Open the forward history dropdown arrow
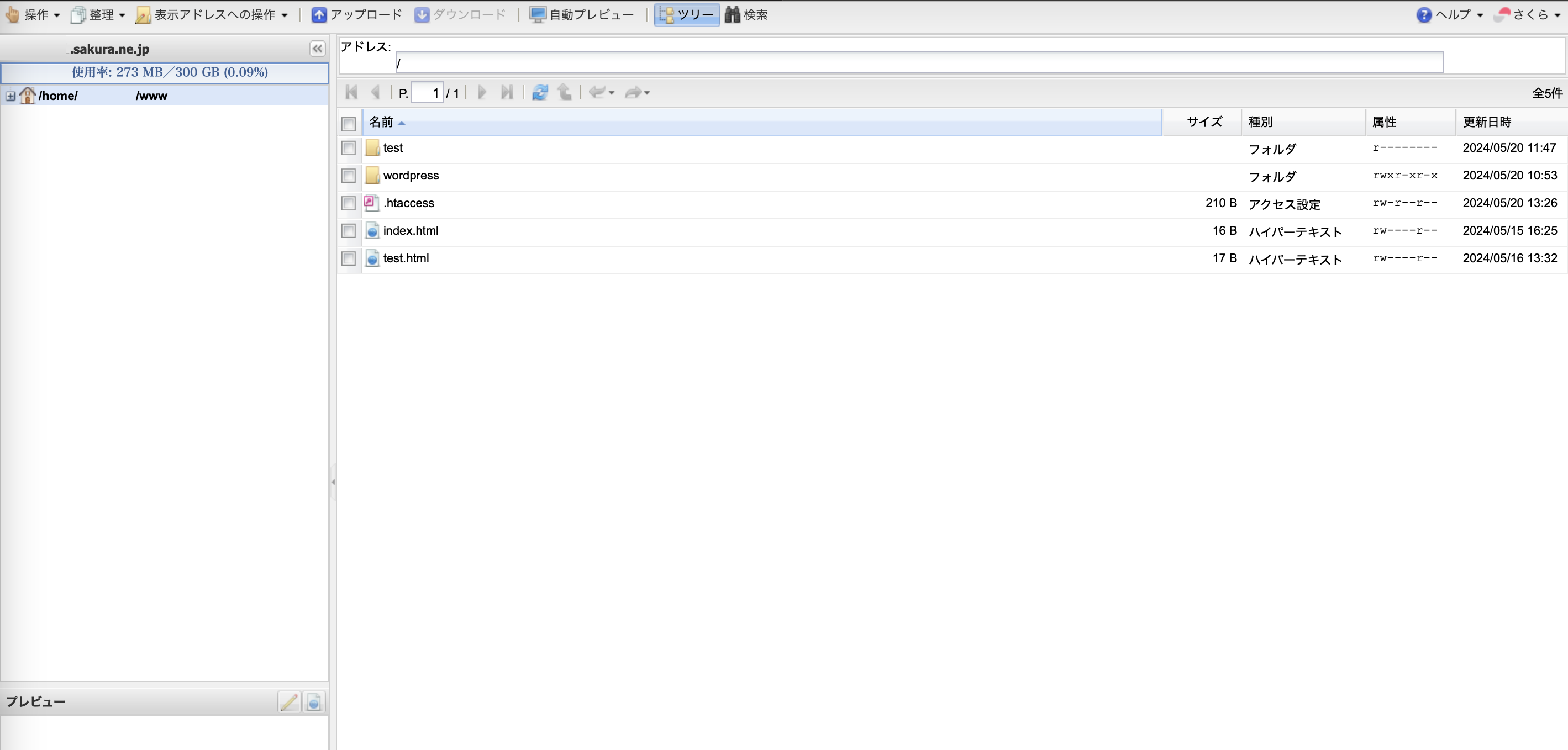Viewport: 1568px width, 750px height. (x=647, y=93)
